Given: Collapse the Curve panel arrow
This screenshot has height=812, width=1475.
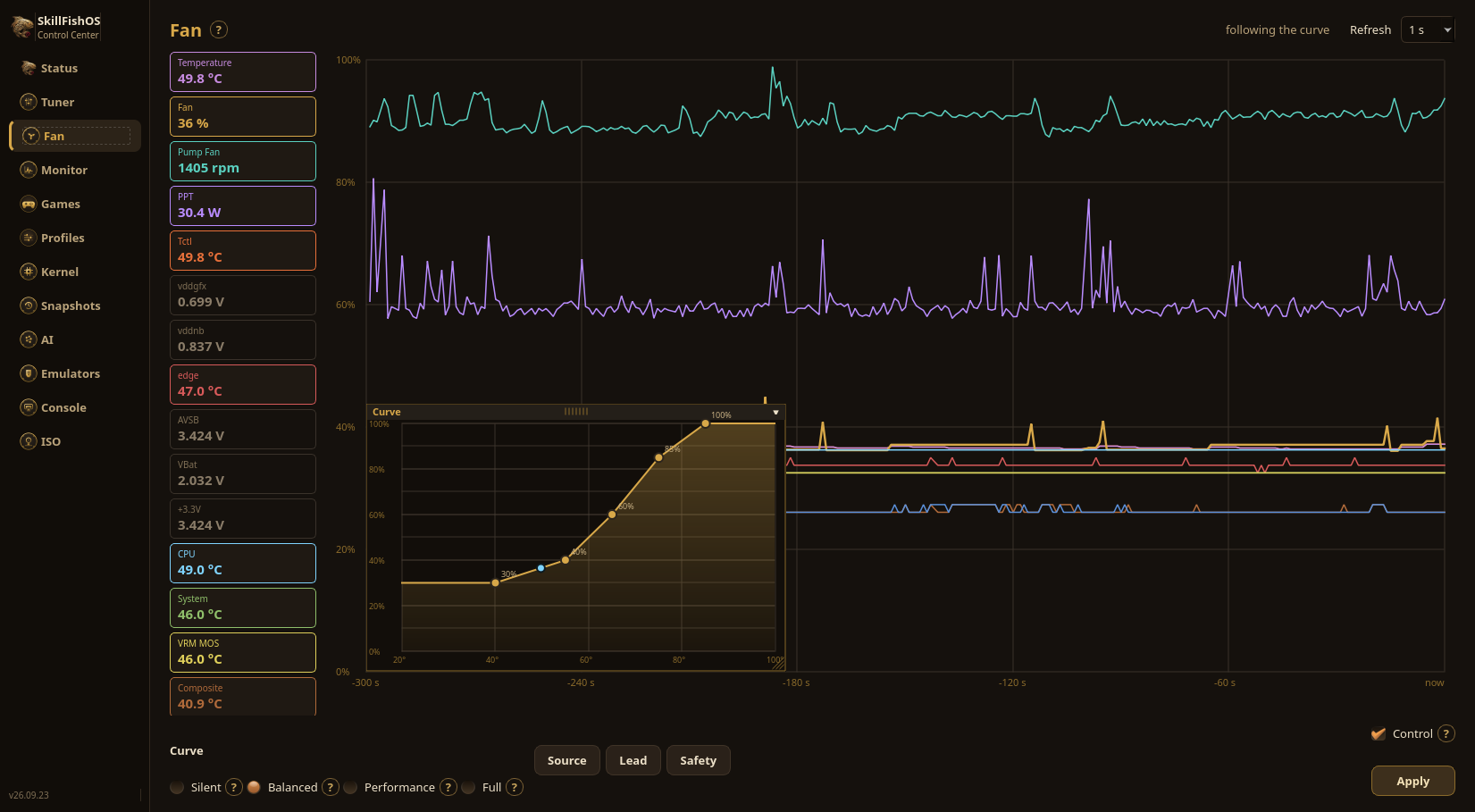Looking at the screenshot, I should 775,412.
